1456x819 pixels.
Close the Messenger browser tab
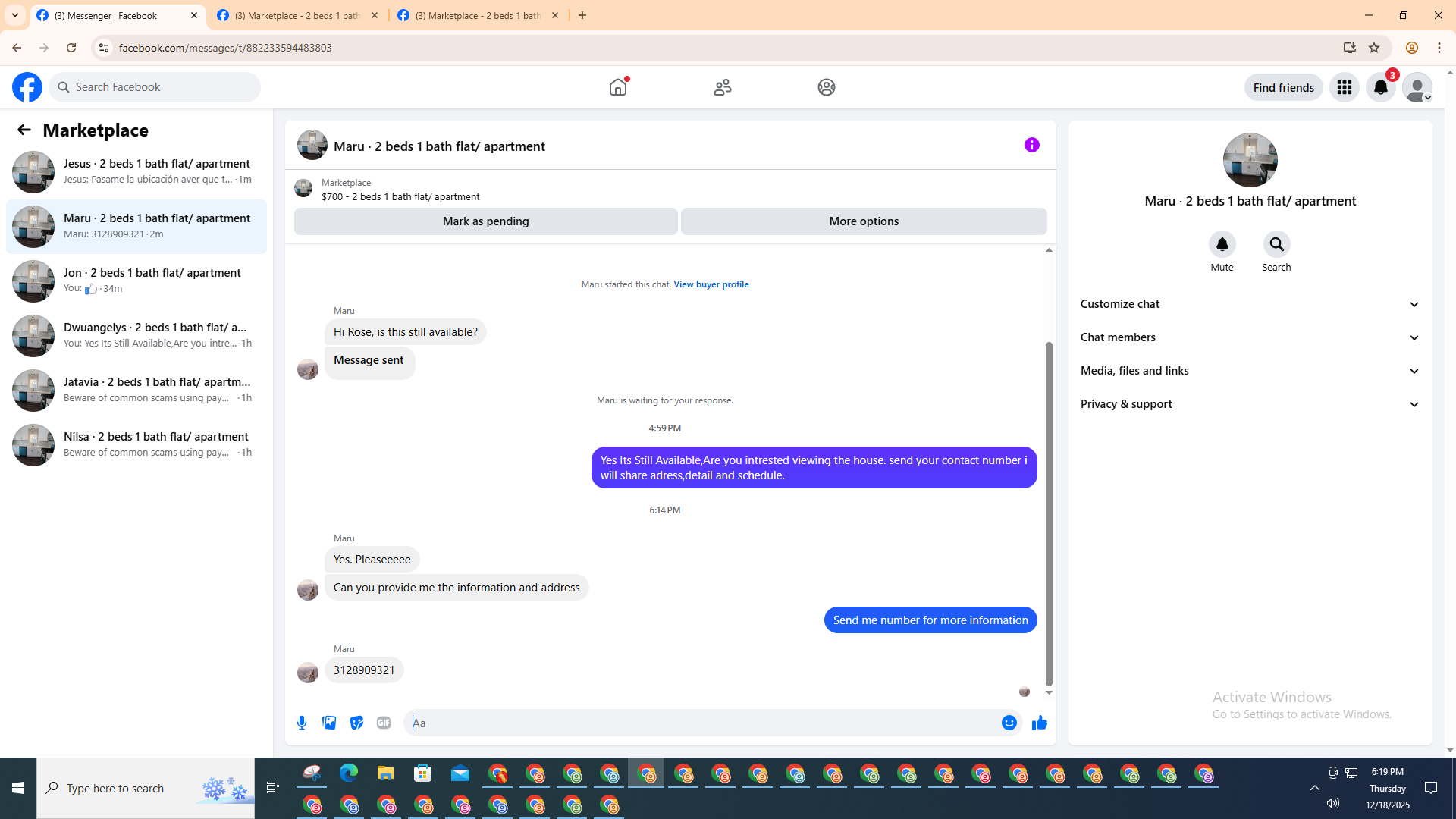[194, 15]
